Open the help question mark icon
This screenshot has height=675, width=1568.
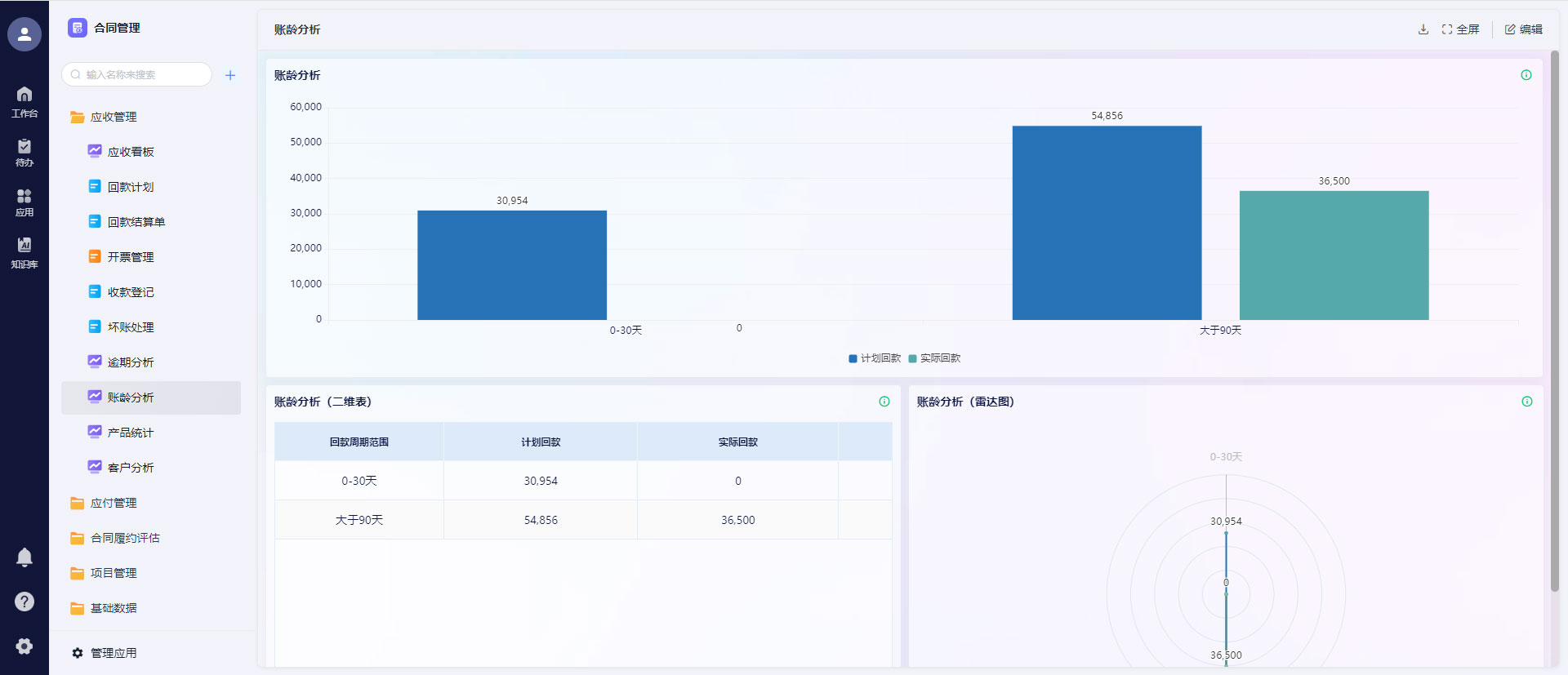pyautogui.click(x=24, y=602)
